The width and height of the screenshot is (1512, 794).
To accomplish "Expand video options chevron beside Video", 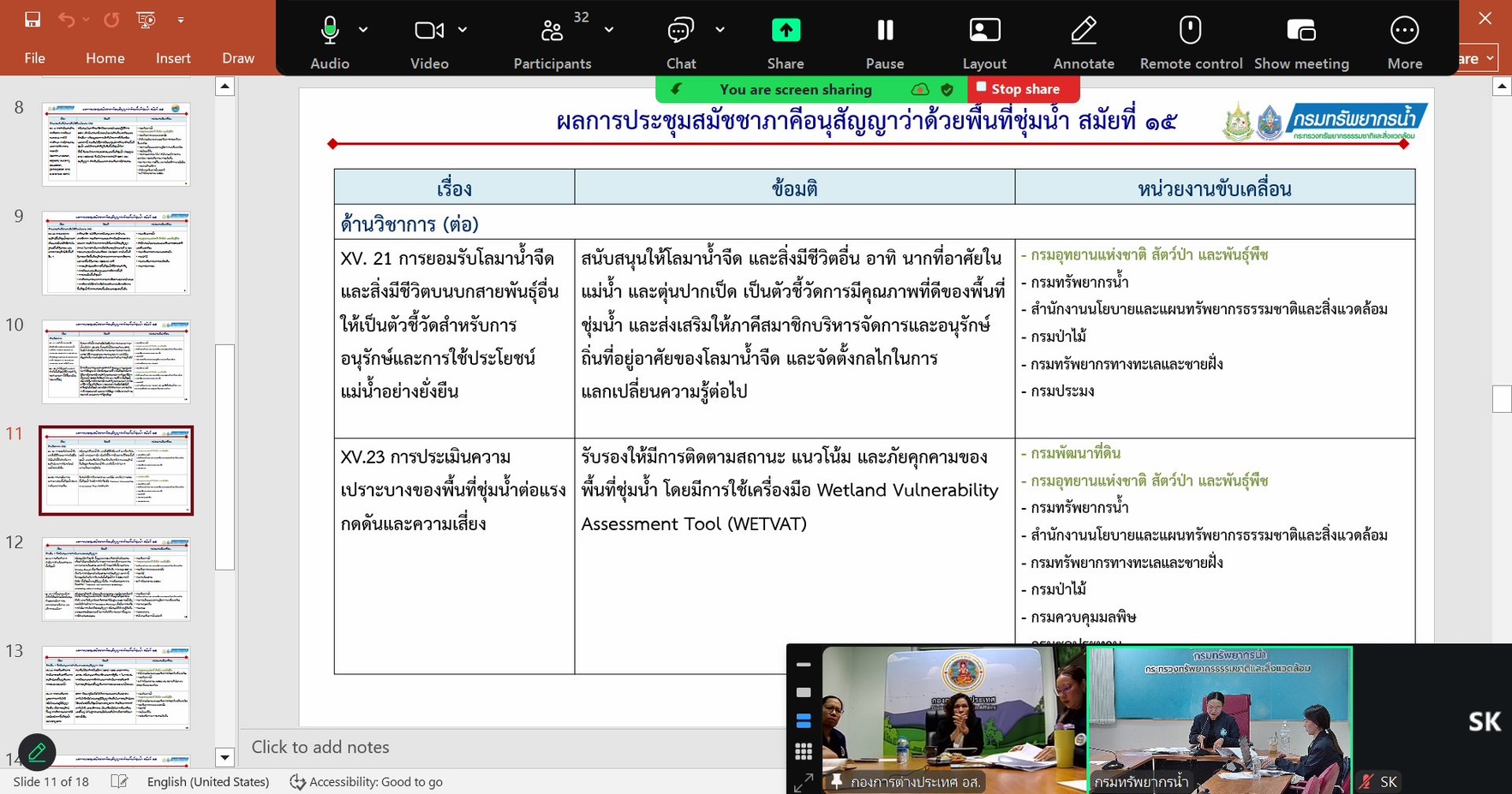I will [463, 30].
